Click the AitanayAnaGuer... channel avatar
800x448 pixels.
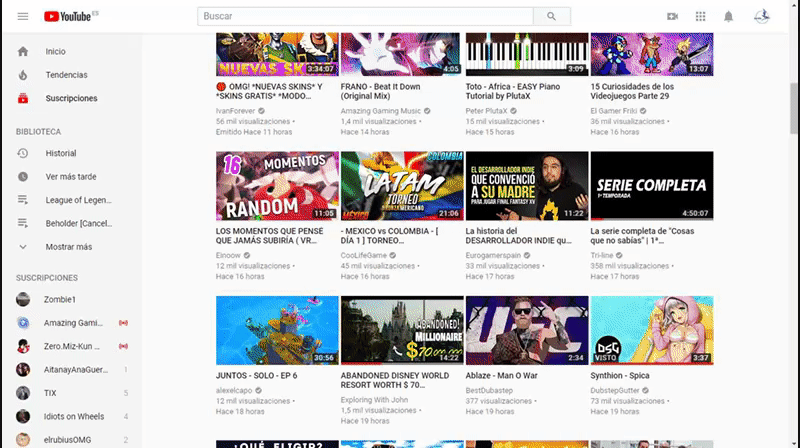23,369
